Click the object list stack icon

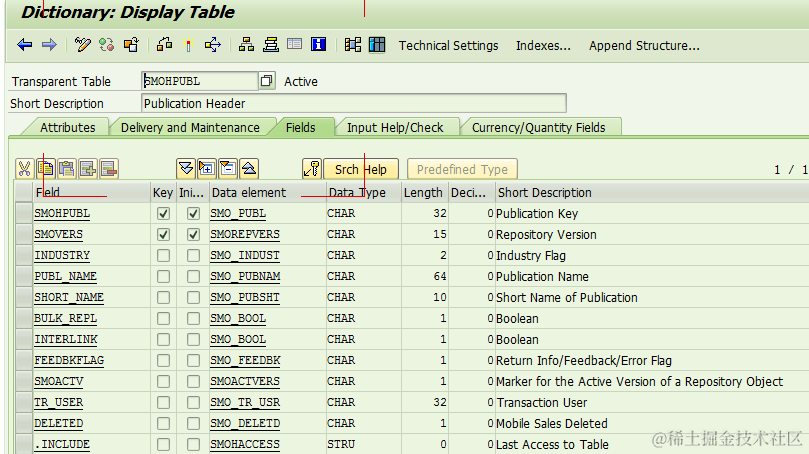point(271,45)
